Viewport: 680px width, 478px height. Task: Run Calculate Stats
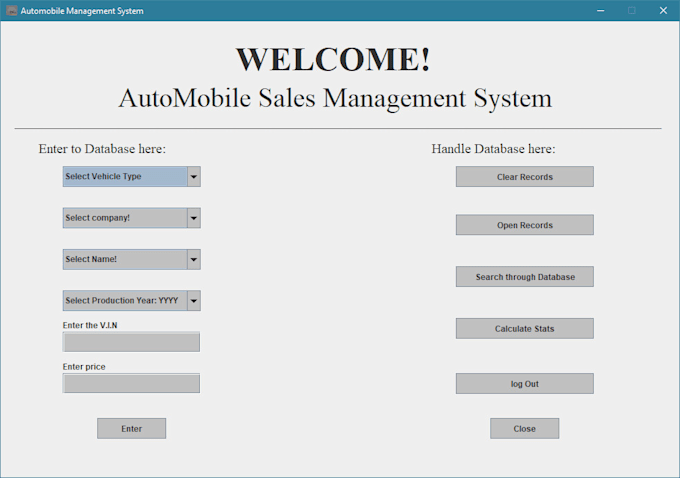[x=524, y=329]
